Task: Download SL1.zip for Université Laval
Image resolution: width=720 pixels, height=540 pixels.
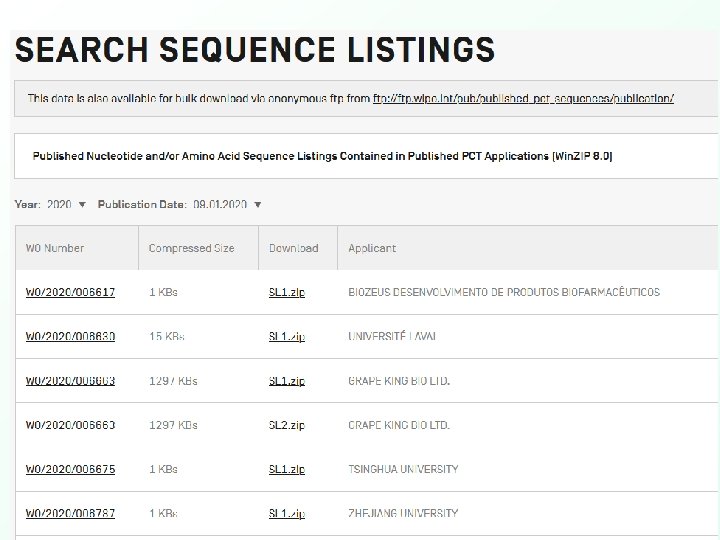Action: point(287,336)
